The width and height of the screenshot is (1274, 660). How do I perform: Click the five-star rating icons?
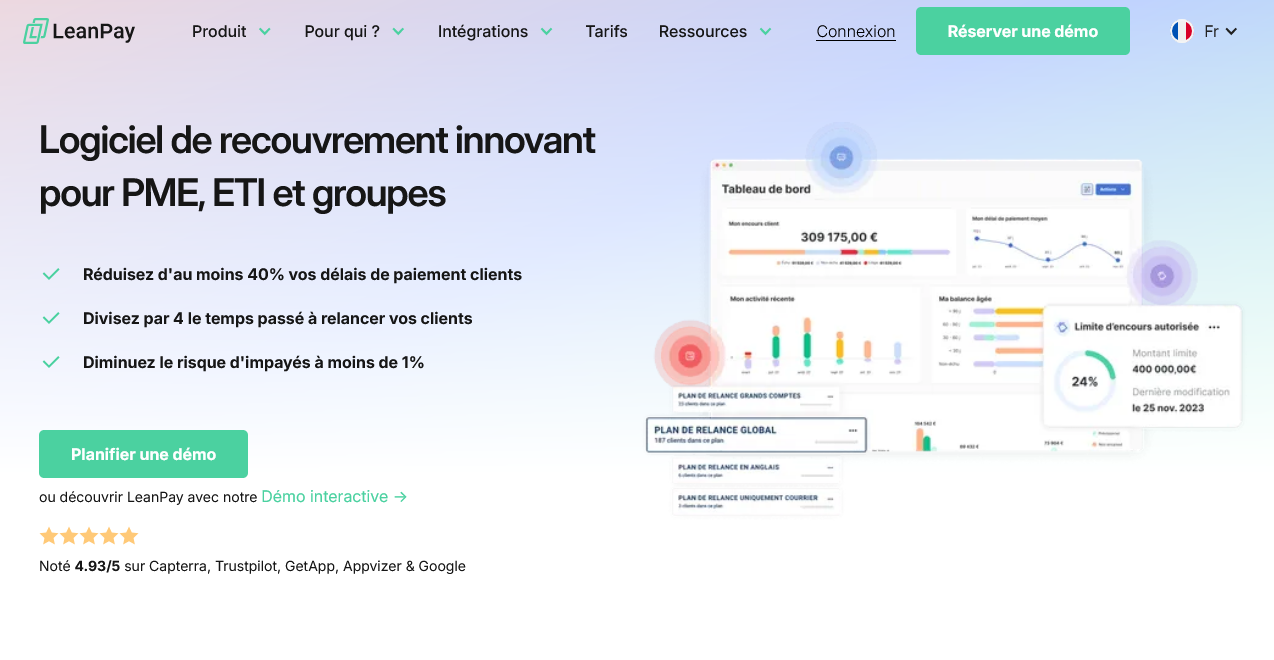point(88,536)
